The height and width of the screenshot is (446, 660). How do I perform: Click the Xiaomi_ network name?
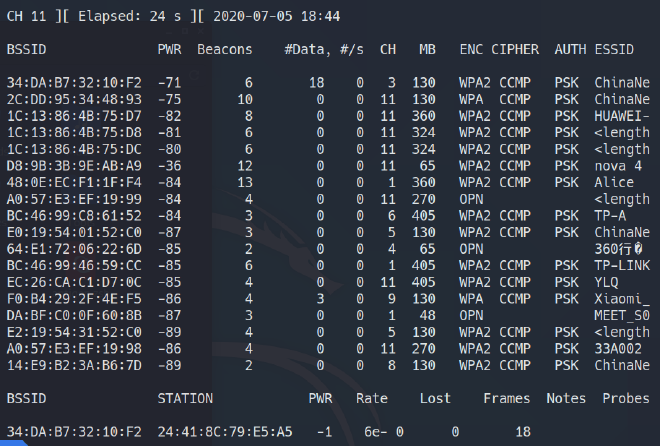[x=621, y=299]
